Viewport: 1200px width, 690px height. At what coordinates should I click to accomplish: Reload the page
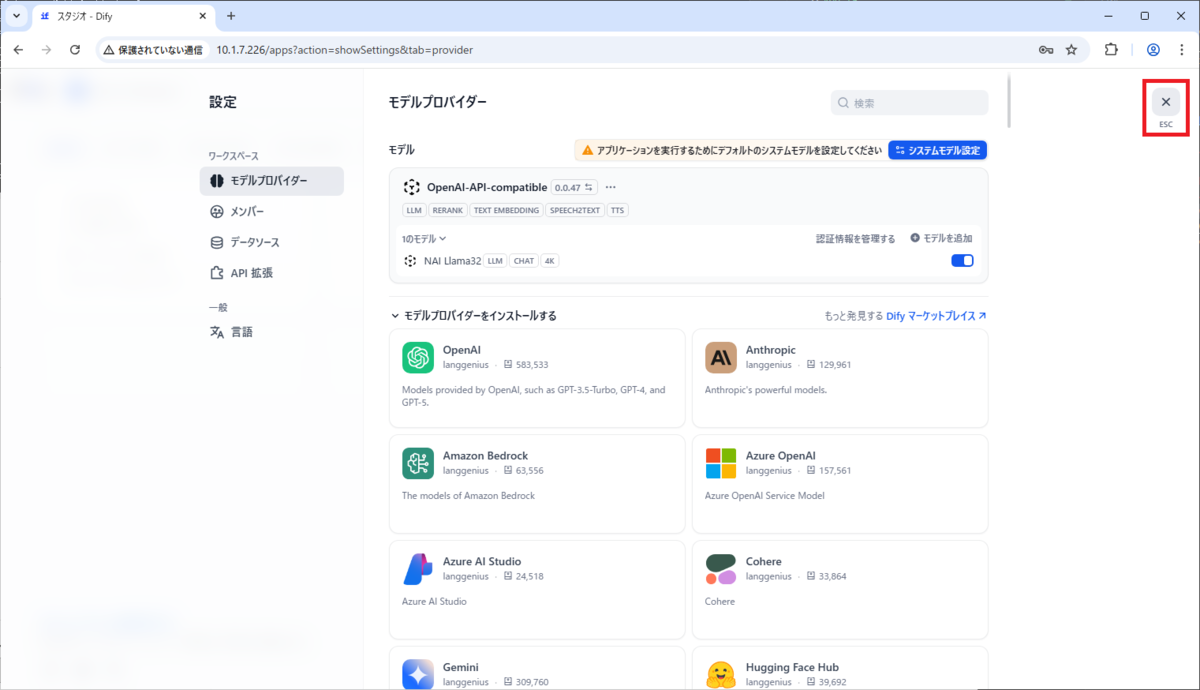74,49
